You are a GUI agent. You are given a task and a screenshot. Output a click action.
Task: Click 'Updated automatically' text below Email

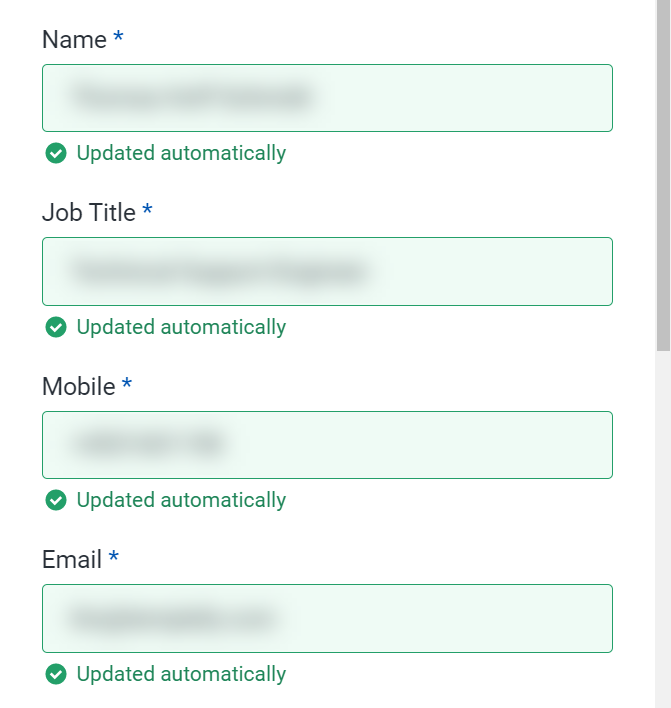pos(181,674)
